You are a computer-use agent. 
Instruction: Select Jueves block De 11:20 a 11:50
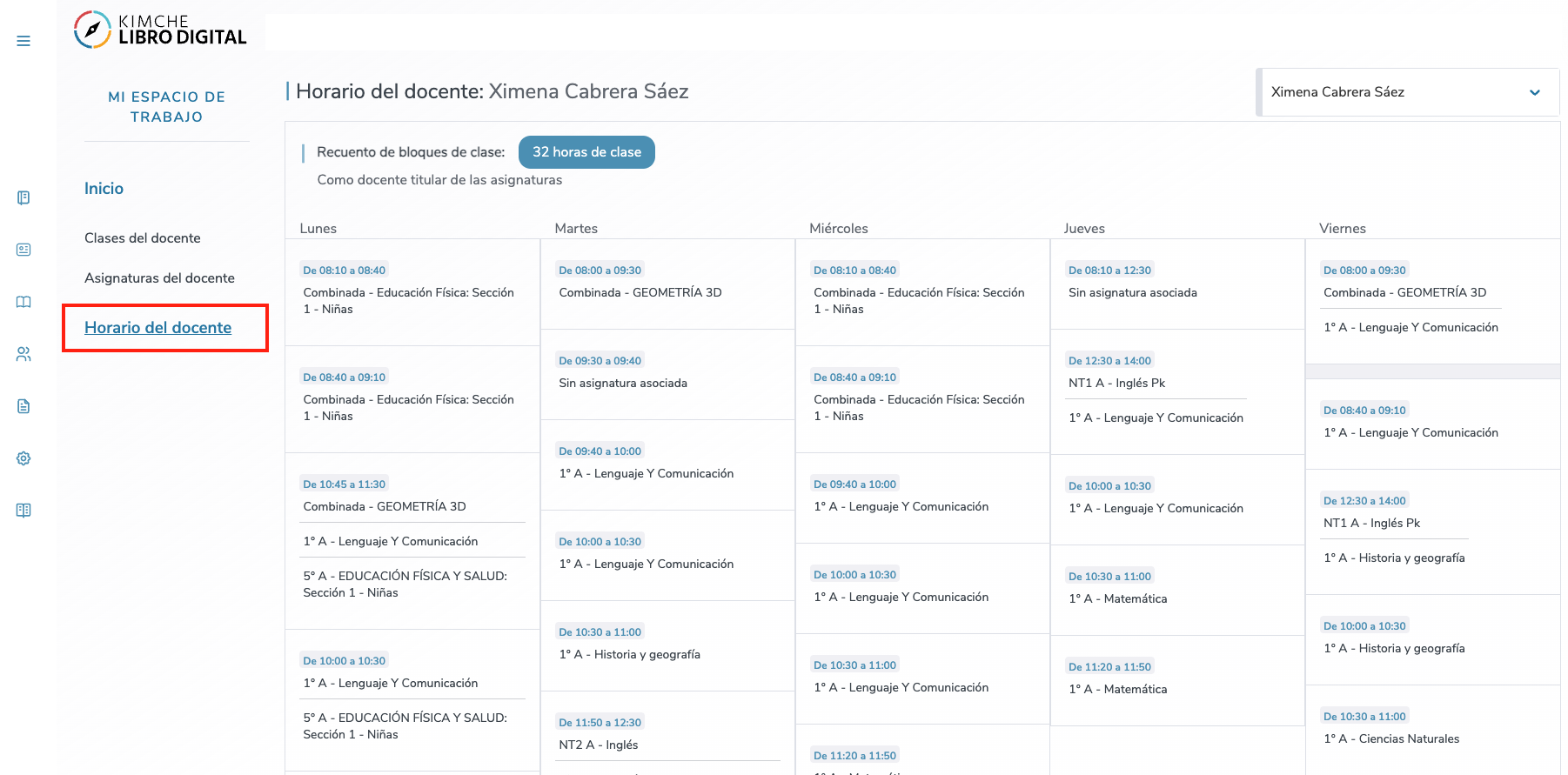point(1110,667)
